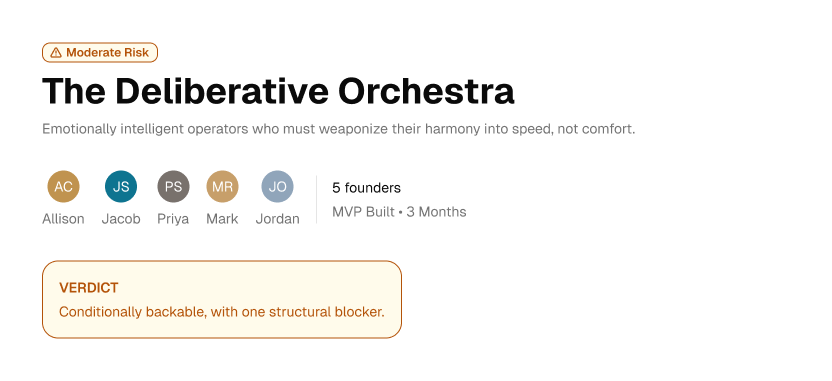Image resolution: width=832 pixels, height=381 pixels.
Task: Click the Jordan name label
Action: click(x=278, y=219)
